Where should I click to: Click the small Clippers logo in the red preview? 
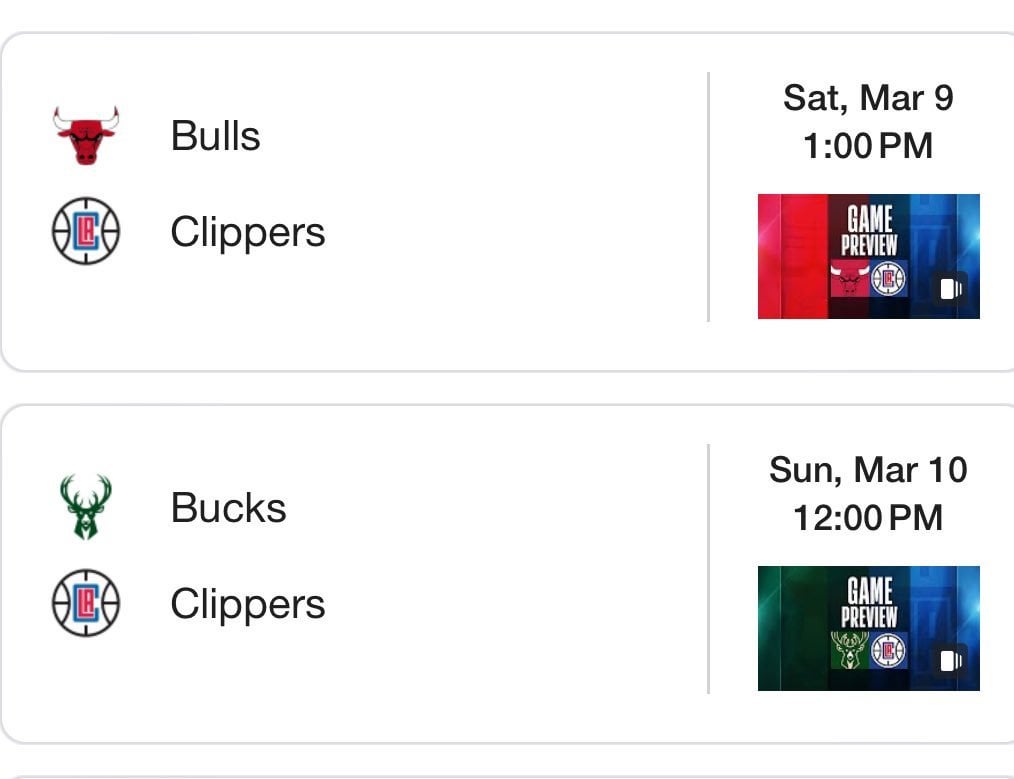(x=888, y=279)
